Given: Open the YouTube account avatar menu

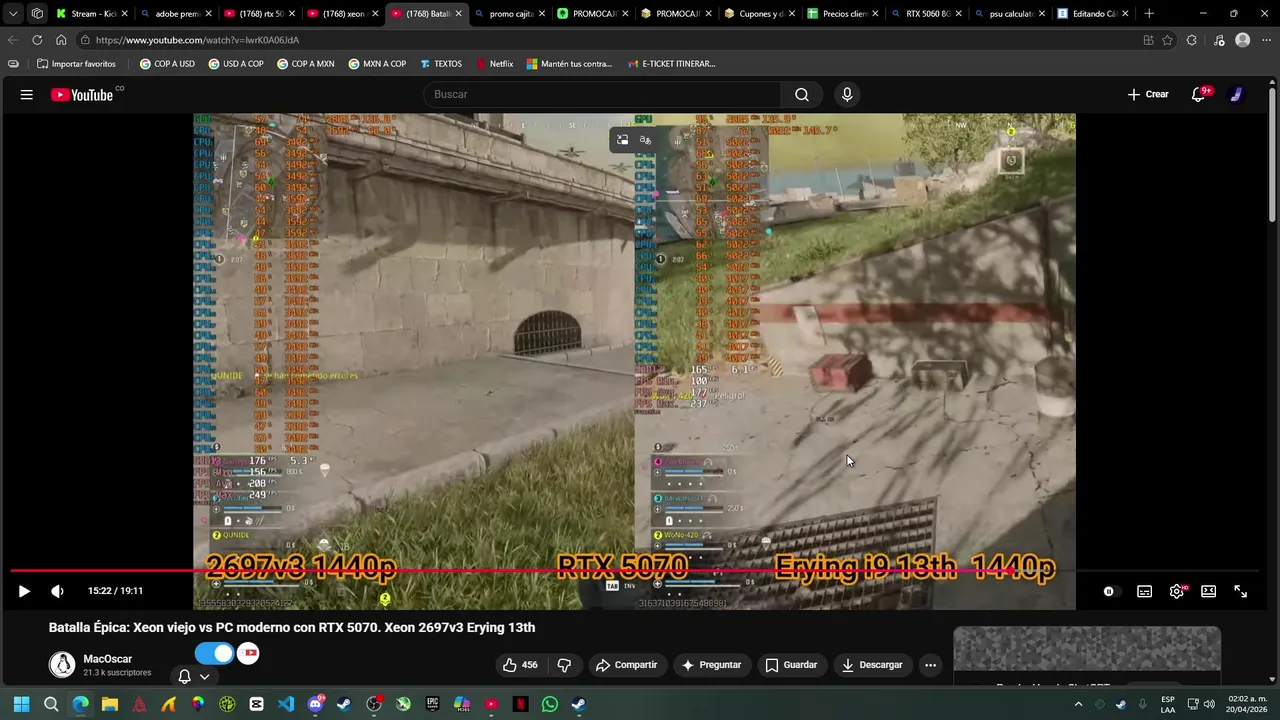Looking at the screenshot, I should (x=1237, y=94).
